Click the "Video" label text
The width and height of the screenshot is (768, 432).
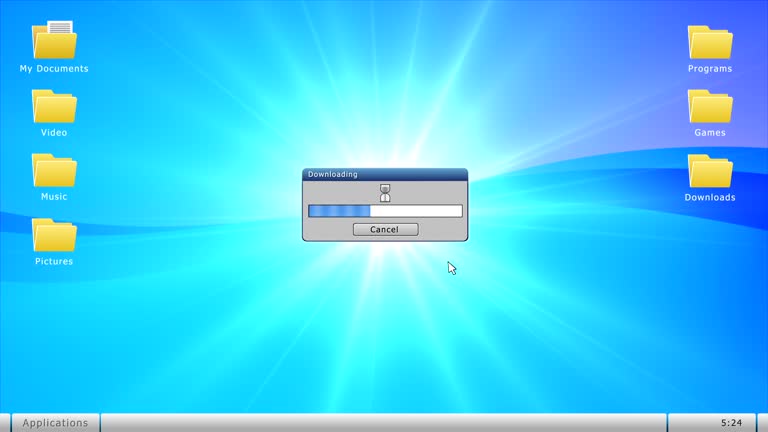coord(54,133)
